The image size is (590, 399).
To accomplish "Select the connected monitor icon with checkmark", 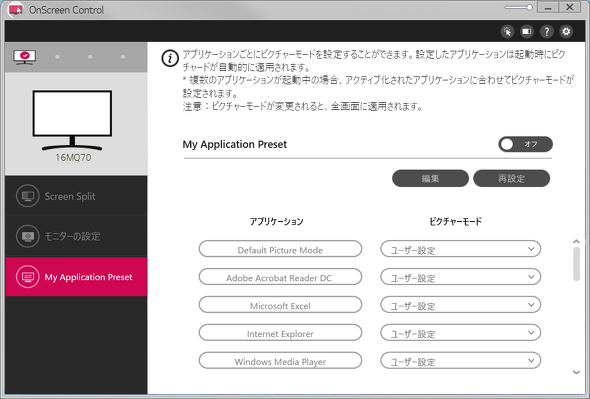I will [x=24, y=57].
